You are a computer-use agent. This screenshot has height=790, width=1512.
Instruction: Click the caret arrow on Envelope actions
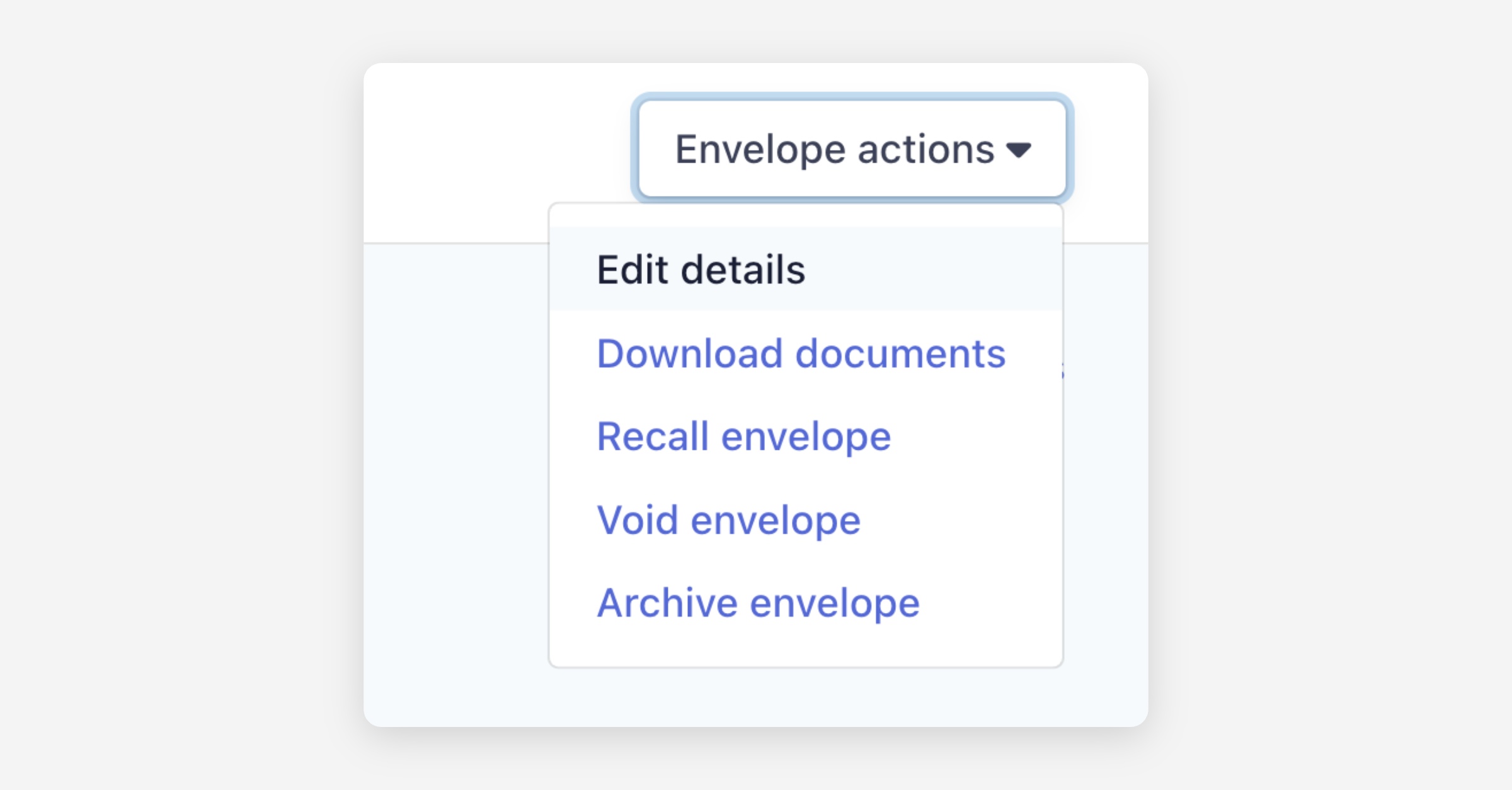pos(1018,150)
